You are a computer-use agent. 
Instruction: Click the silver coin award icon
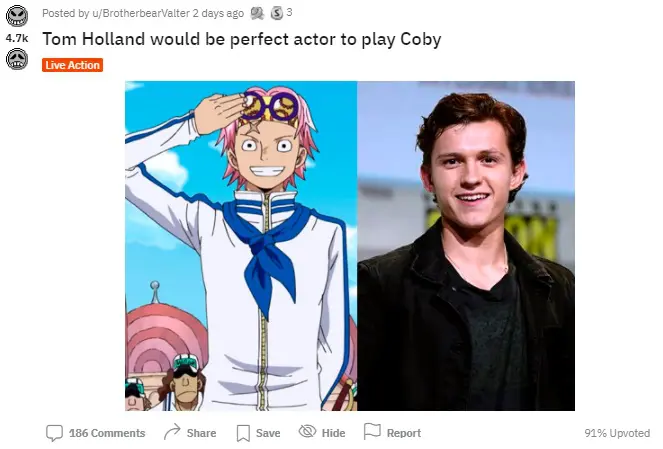277,14
